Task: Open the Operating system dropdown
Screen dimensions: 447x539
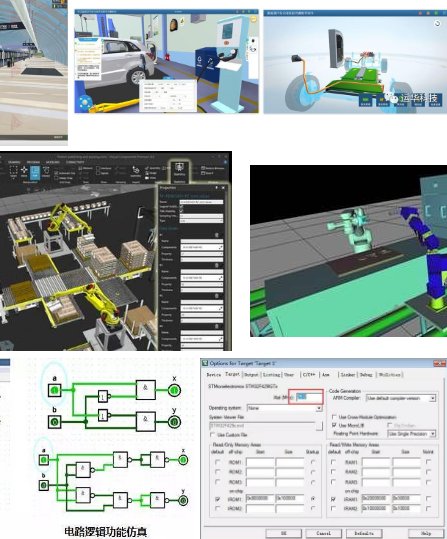Action: click(284, 408)
